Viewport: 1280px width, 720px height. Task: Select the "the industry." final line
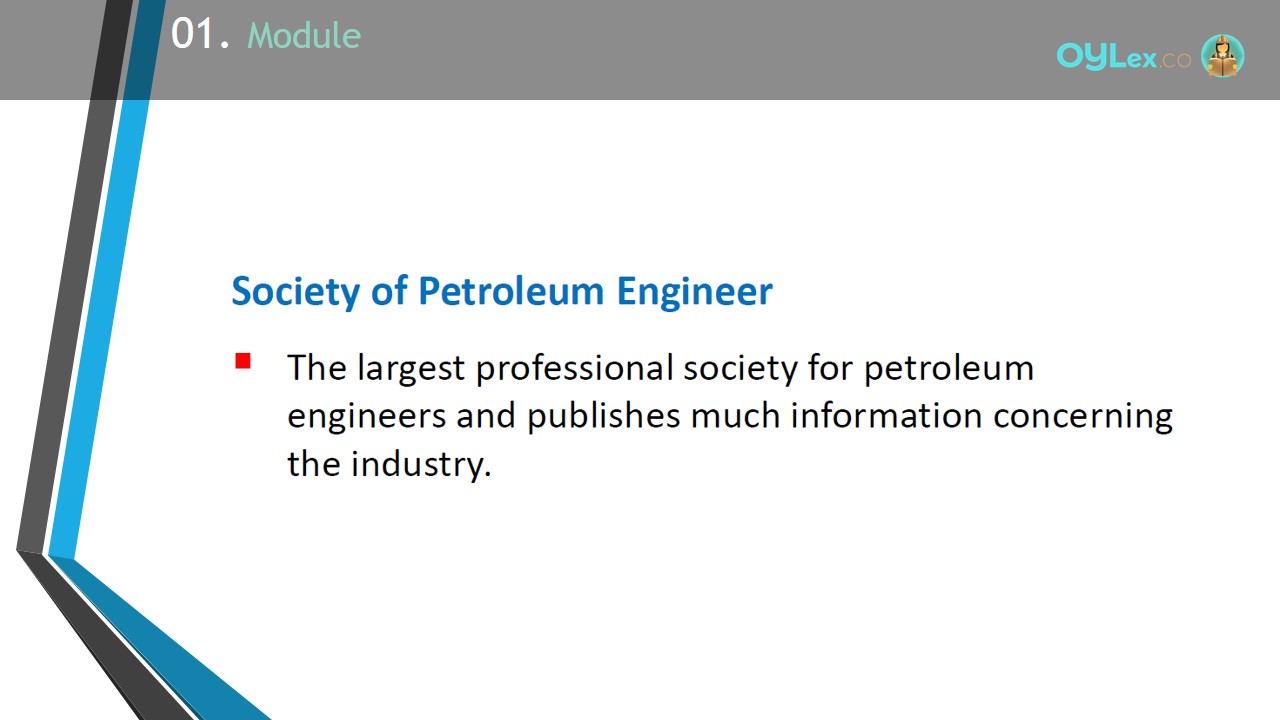click(389, 464)
